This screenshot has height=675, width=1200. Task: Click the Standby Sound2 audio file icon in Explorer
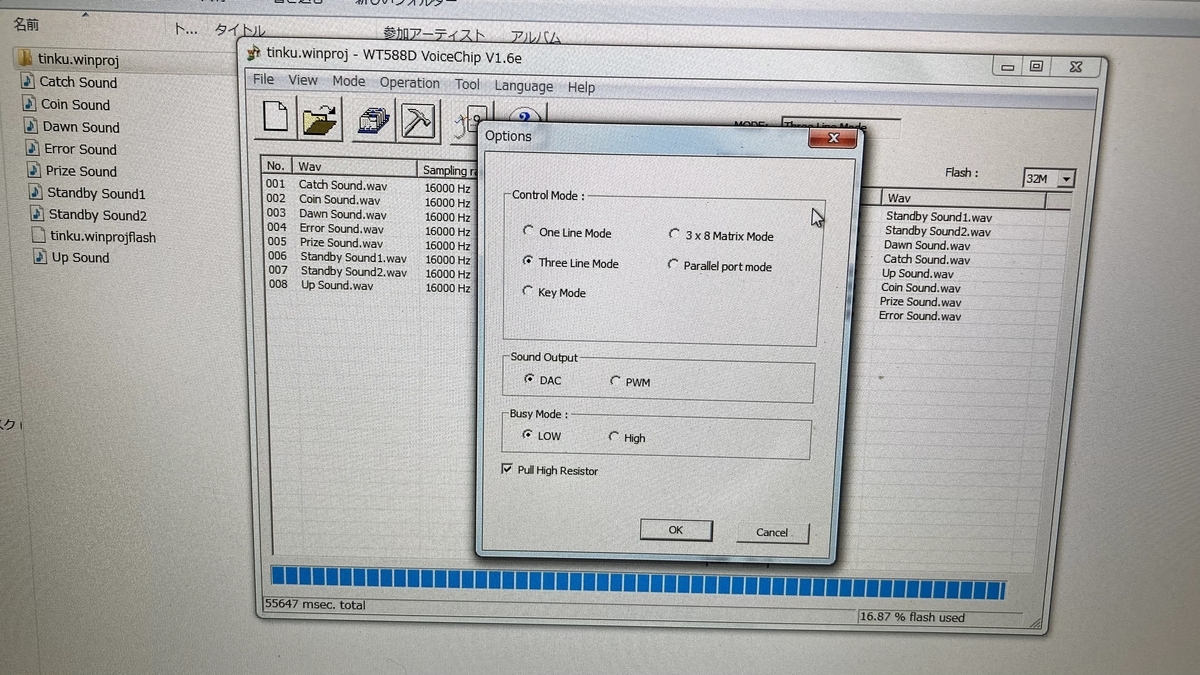coord(39,214)
